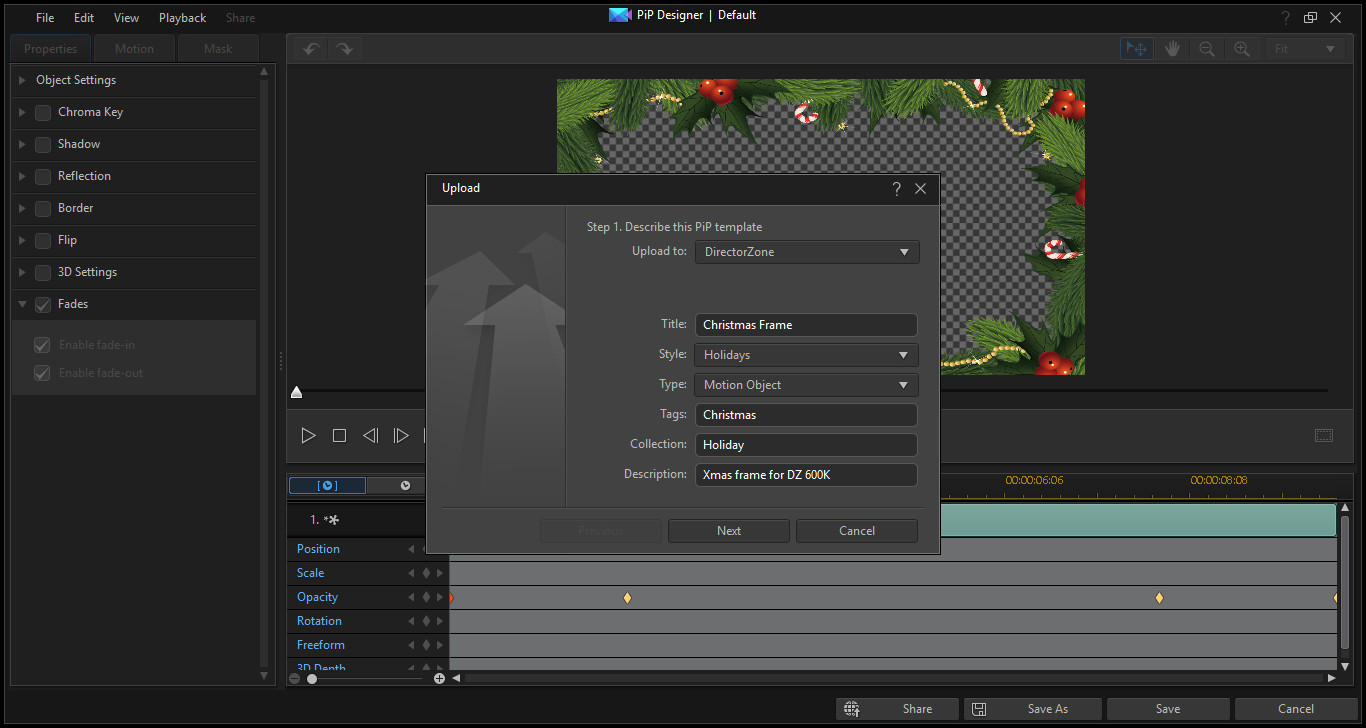Enable the Chroma Key checkbox

43,112
